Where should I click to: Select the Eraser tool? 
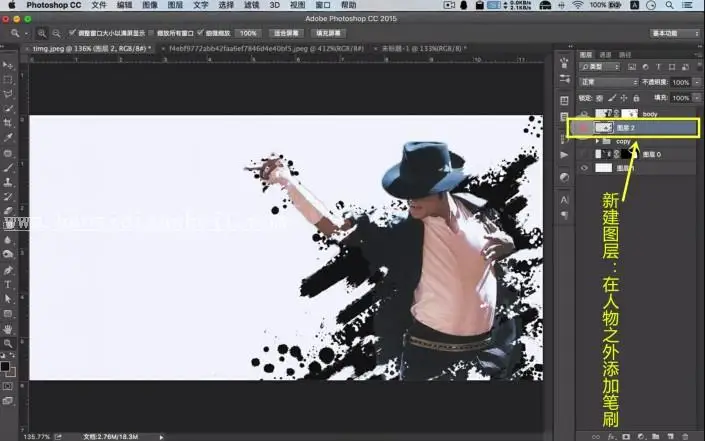(x=8, y=210)
